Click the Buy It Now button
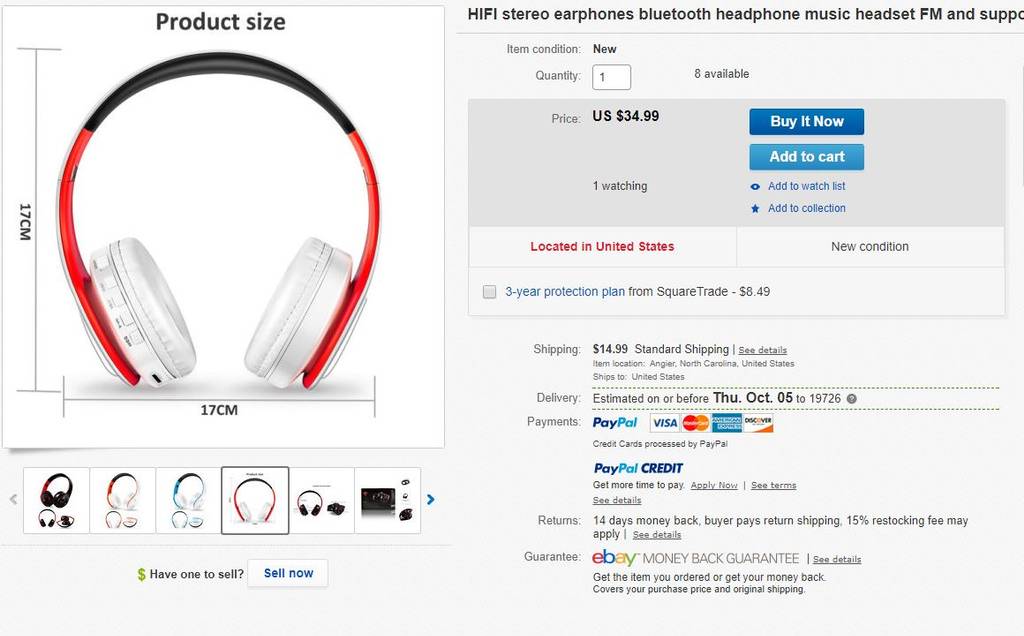 (806, 122)
